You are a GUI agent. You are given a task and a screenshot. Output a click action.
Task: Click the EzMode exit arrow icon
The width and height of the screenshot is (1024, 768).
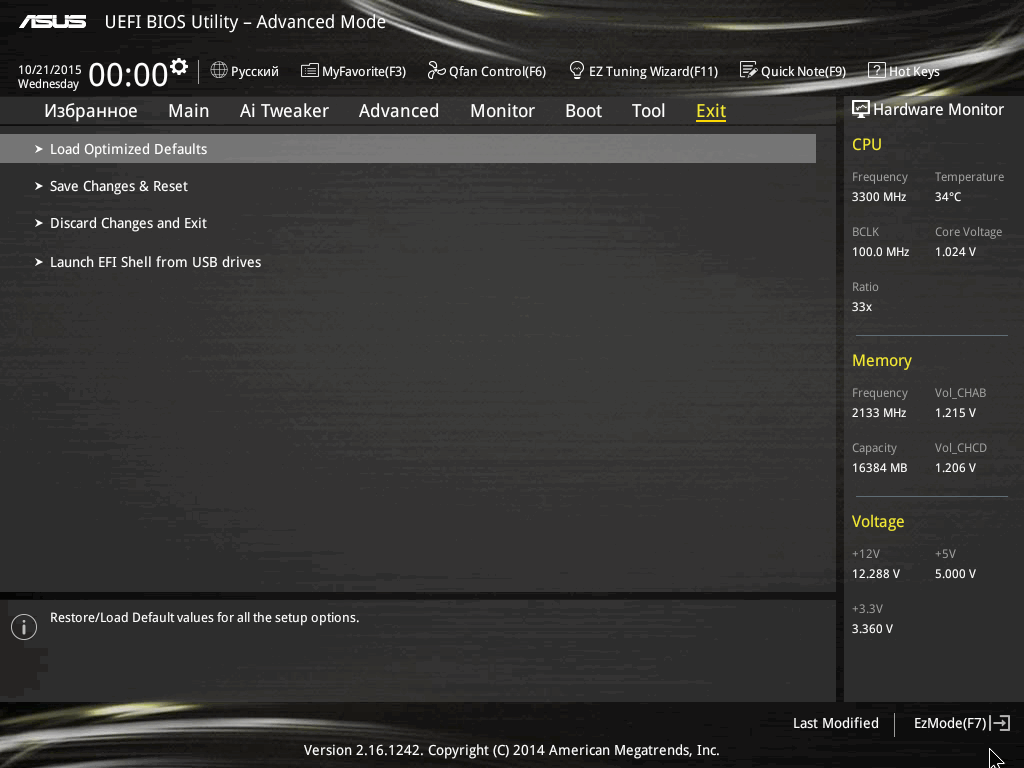tap(1001, 723)
